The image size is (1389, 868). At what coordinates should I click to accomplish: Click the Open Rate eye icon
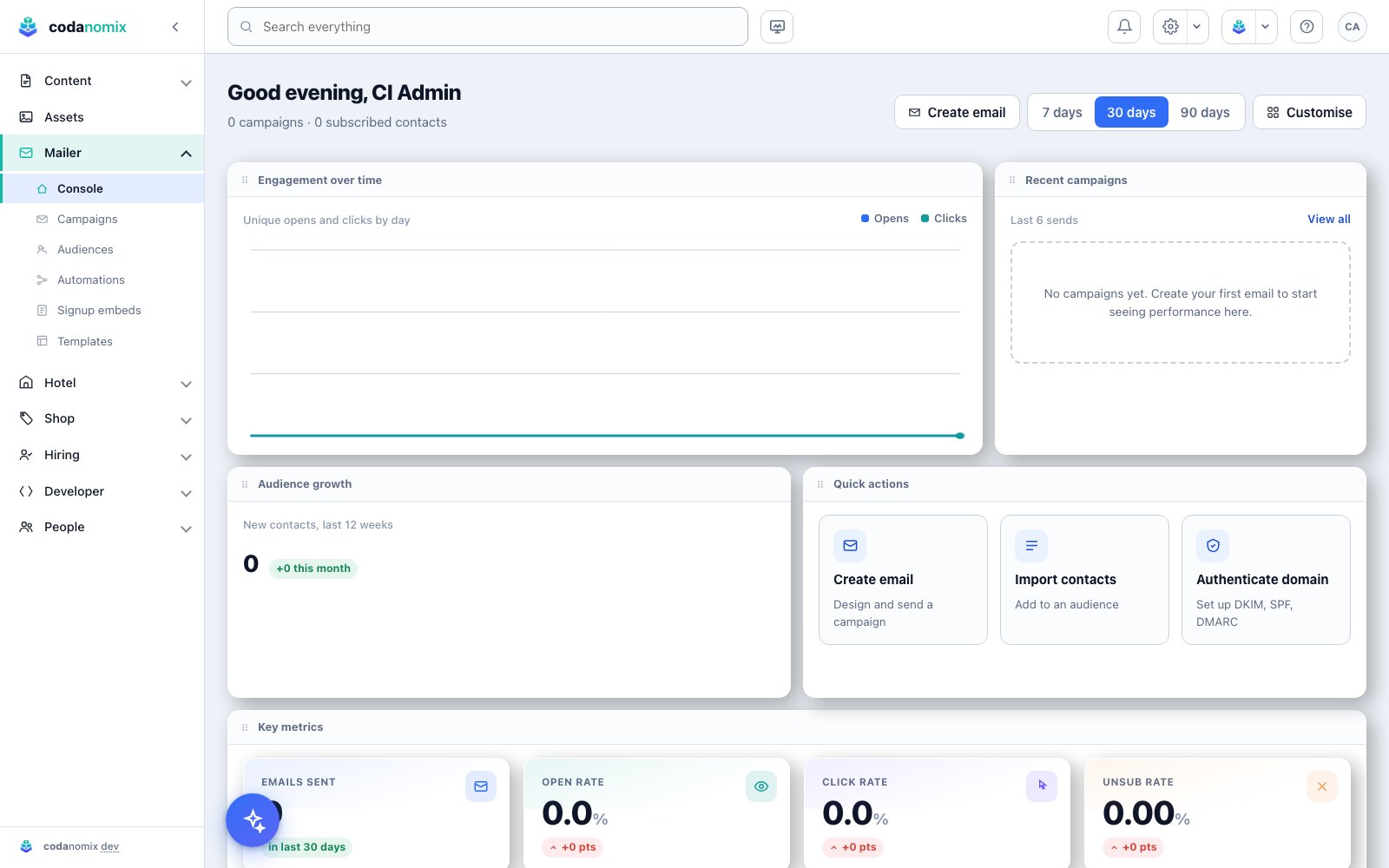(x=761, y=786)
